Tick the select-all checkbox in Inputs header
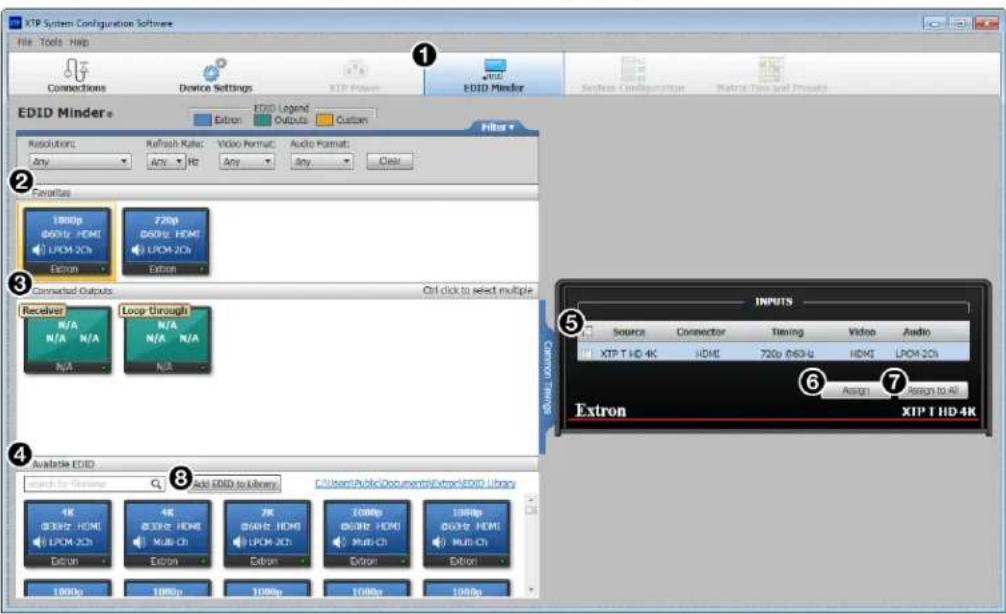The height and width of the screenshot is (614, 1006). pyautogui.click(x=588, y=331)
